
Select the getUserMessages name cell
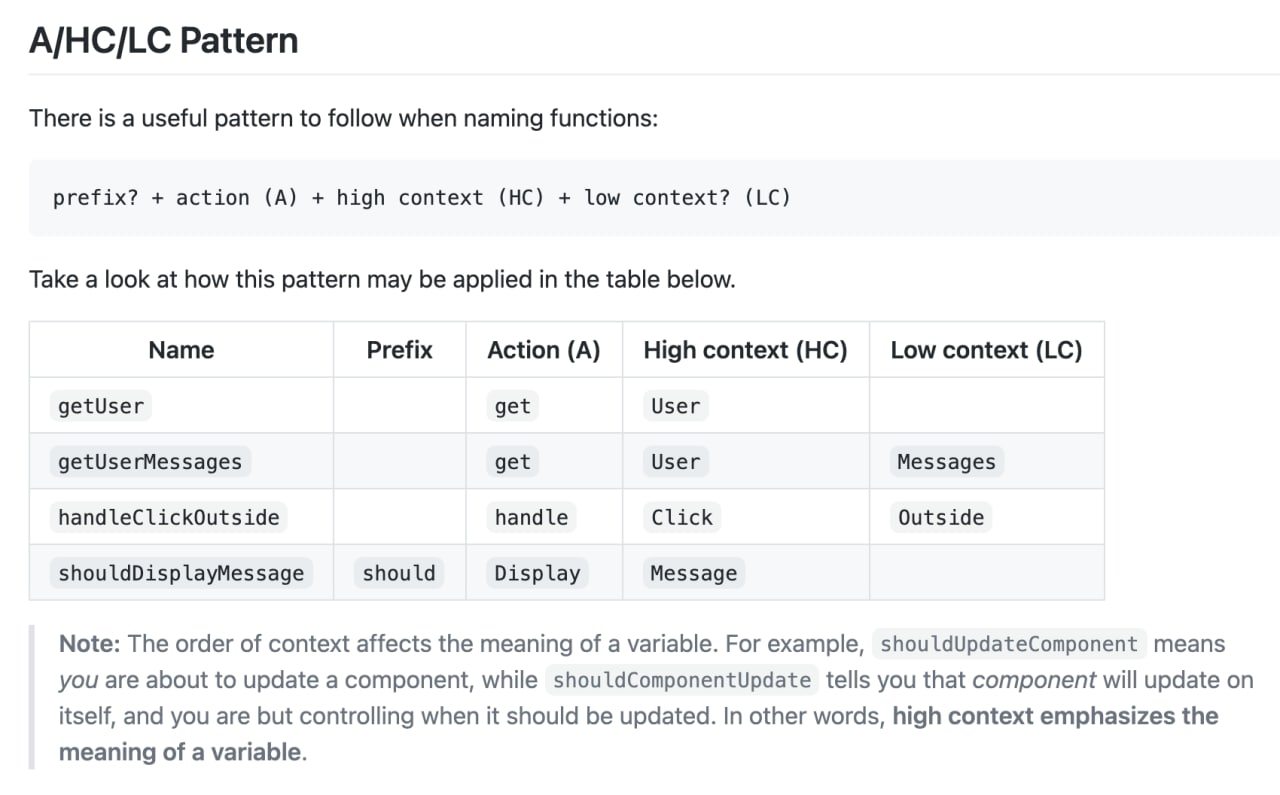point(150,462)
